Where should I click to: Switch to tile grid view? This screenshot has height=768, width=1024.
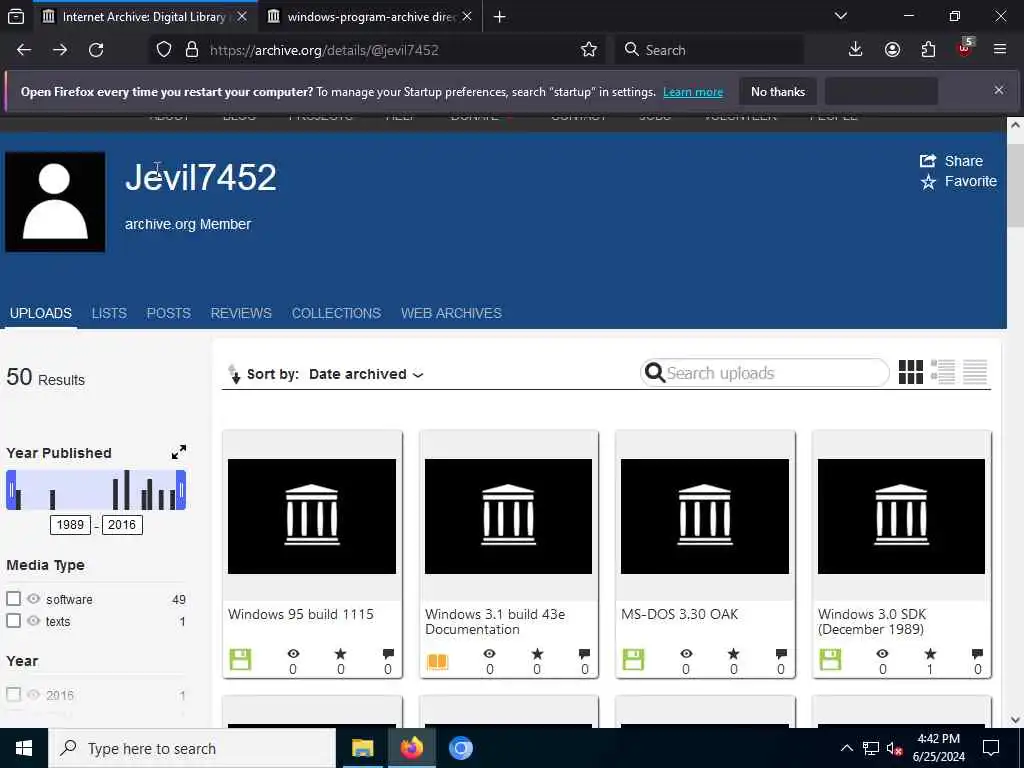[910, 372]
